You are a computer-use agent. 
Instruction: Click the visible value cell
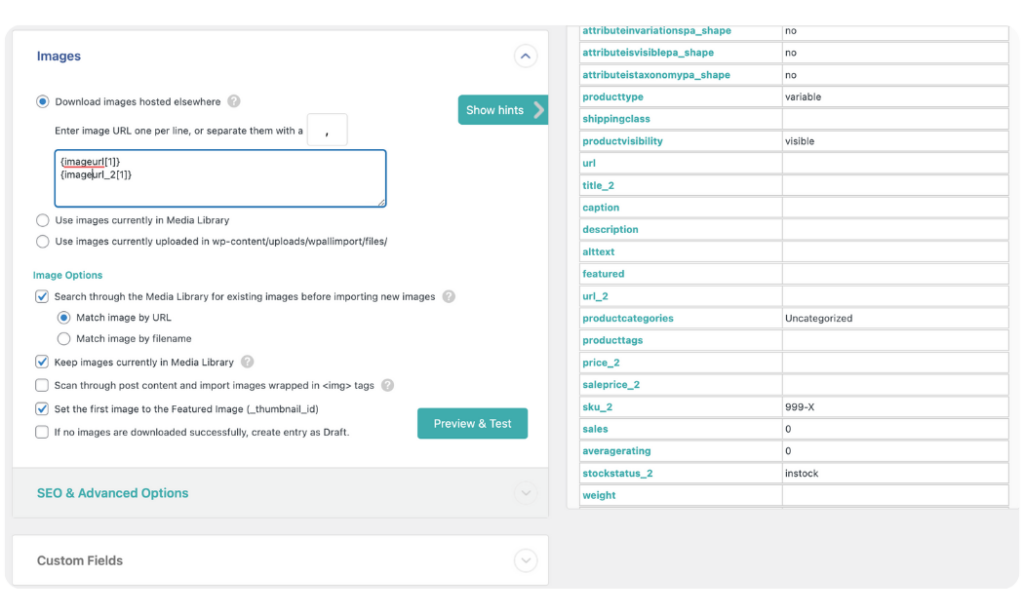(895, 141)
